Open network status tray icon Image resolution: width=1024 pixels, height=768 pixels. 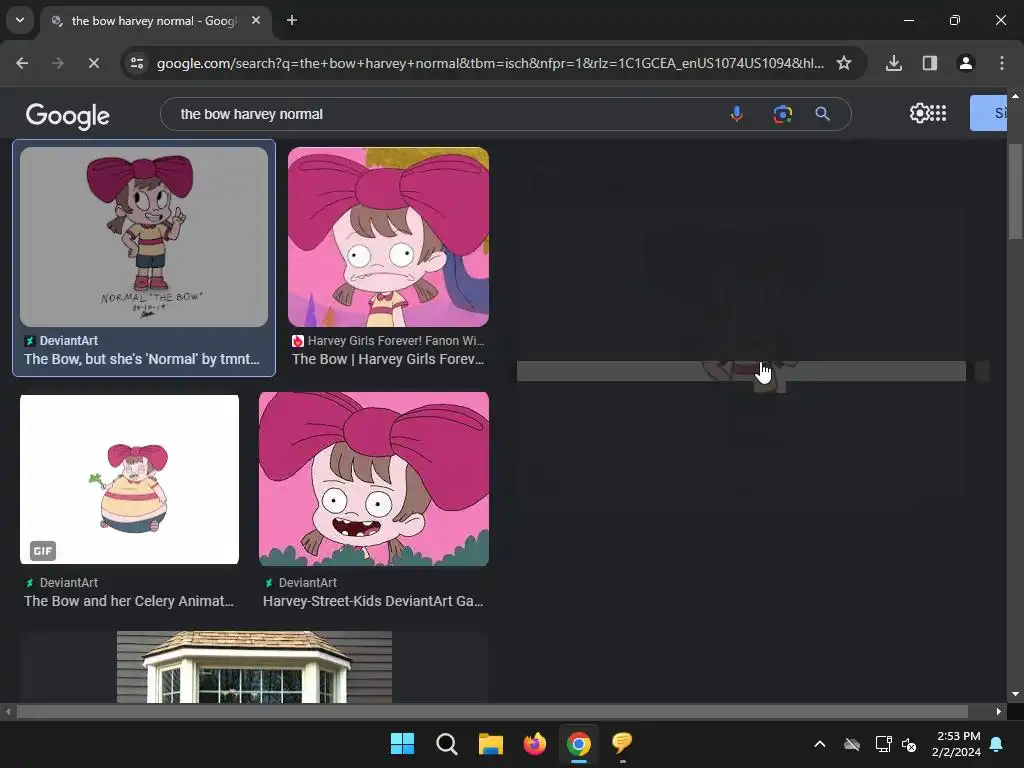[883, 743]
